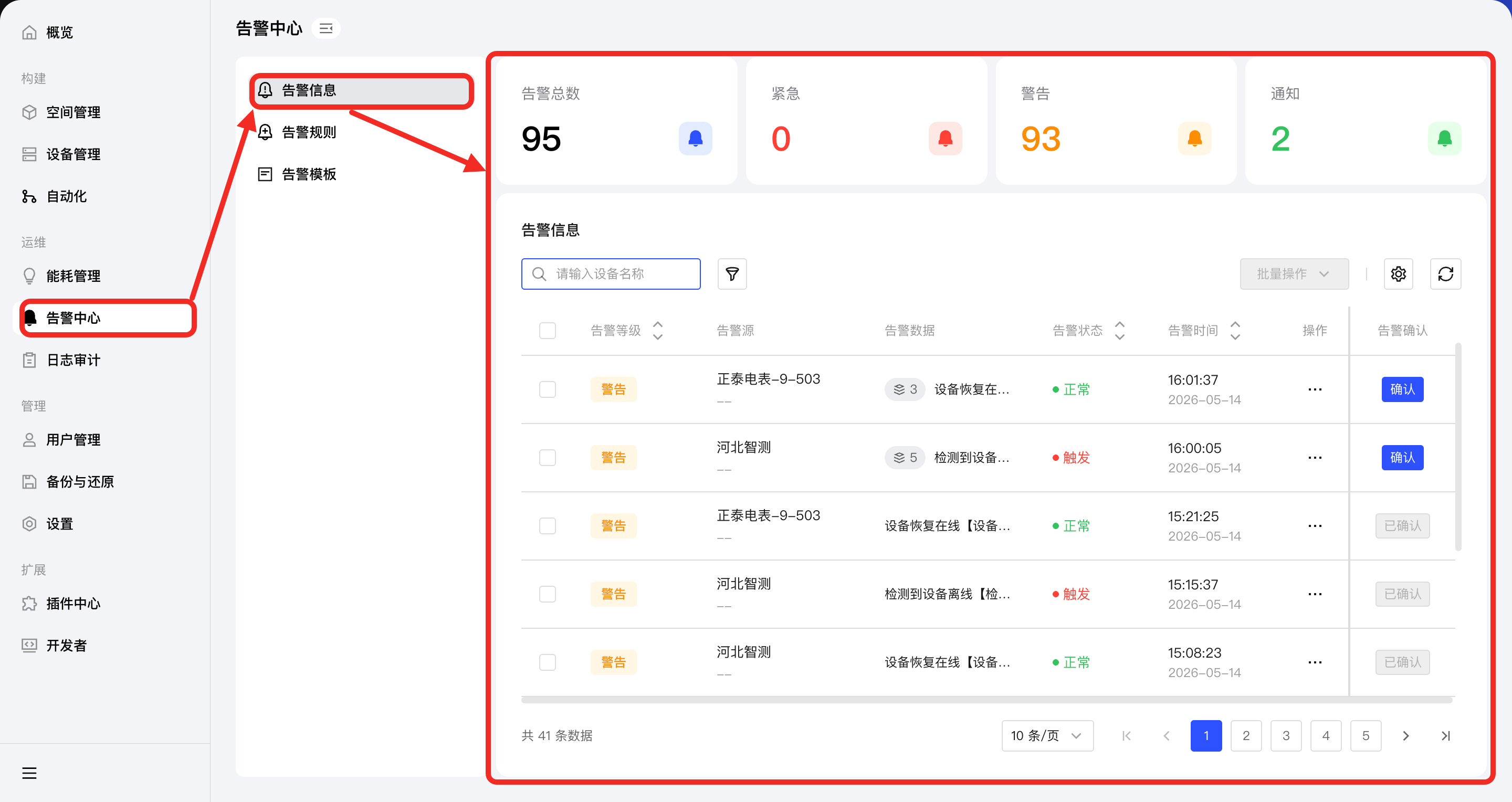The width and height of the screenshot is (1512, 802).
Task: Navigate to 设备管理 in sidebar
Action: pos(104,154)
